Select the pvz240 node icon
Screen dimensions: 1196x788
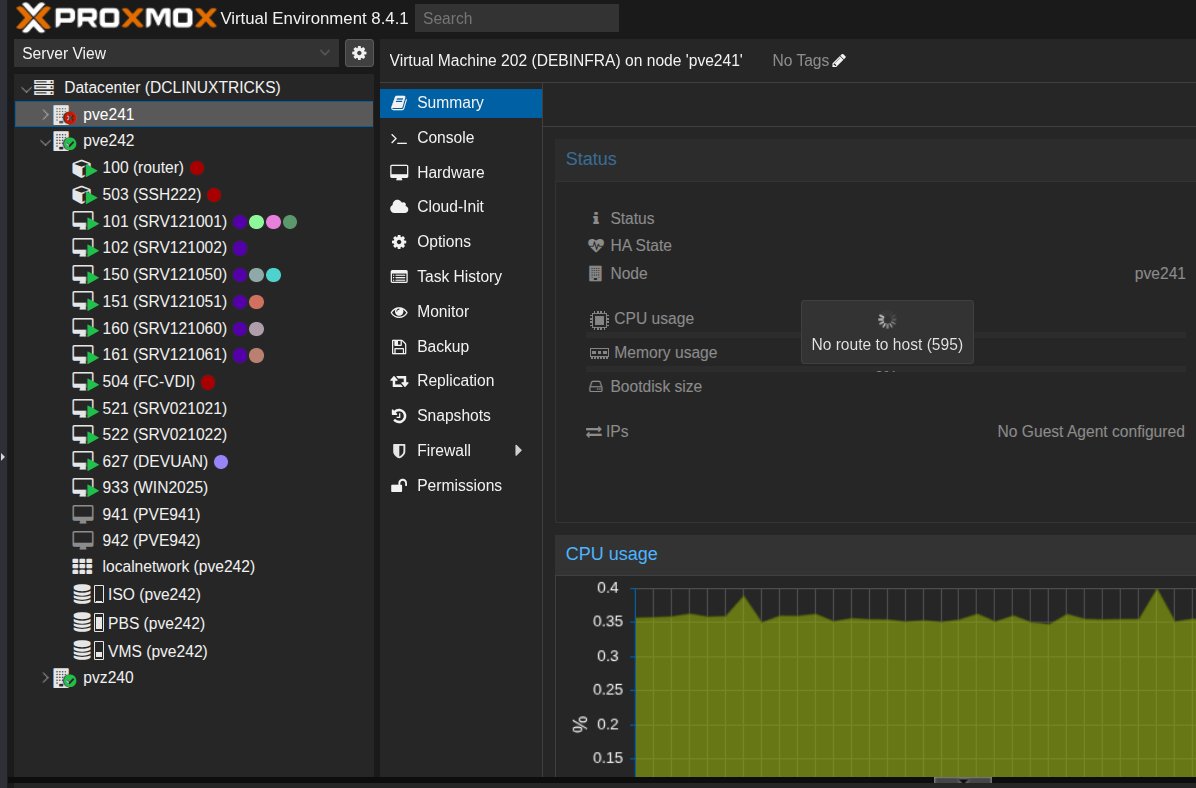65,677
